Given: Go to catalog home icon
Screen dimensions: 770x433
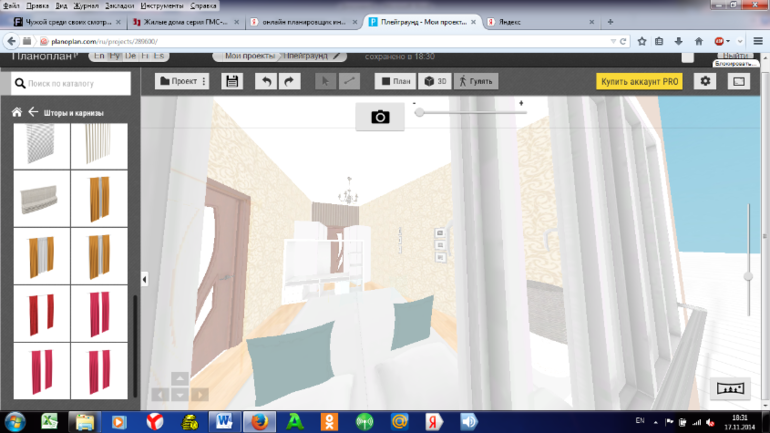Looking at the screenshot, I should pos(17,113).
